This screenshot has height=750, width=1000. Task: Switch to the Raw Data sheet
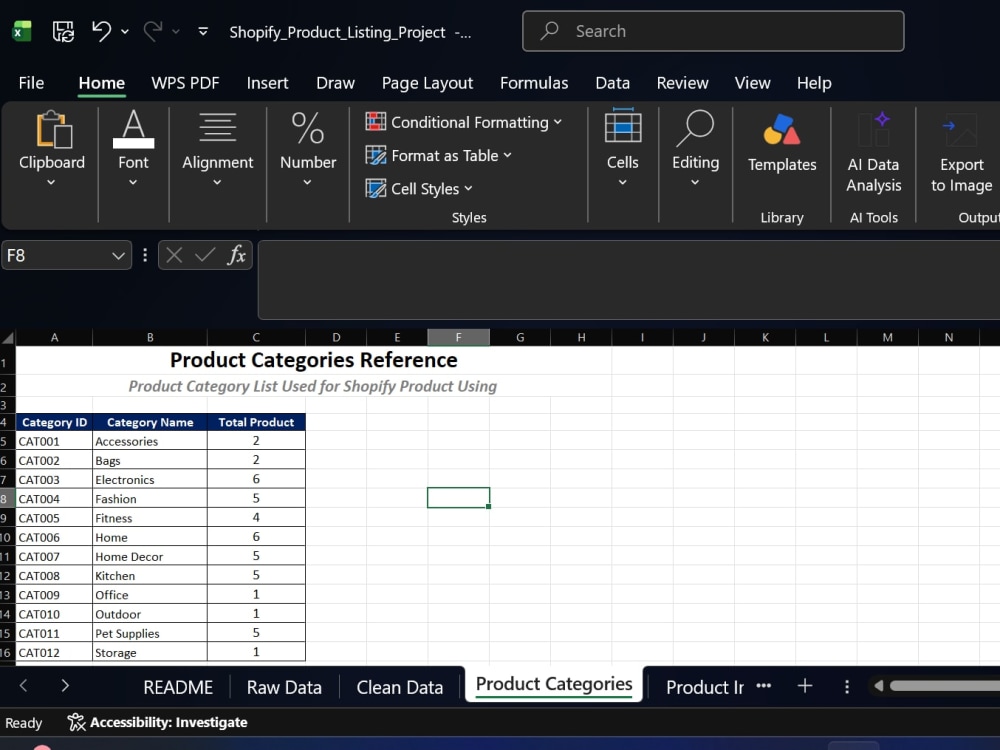click(284, 687)
